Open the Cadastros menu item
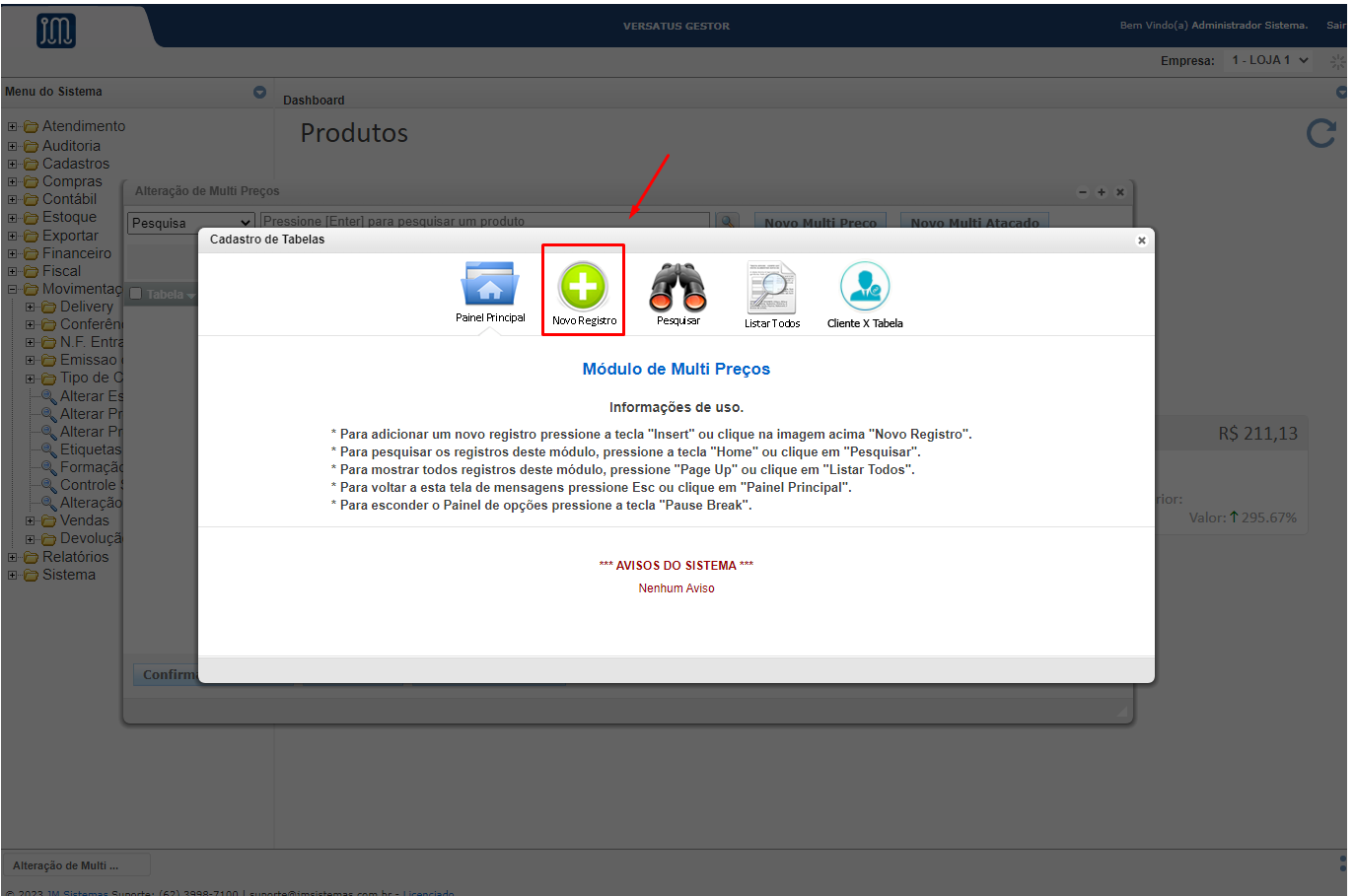 [x=75, y=164]
